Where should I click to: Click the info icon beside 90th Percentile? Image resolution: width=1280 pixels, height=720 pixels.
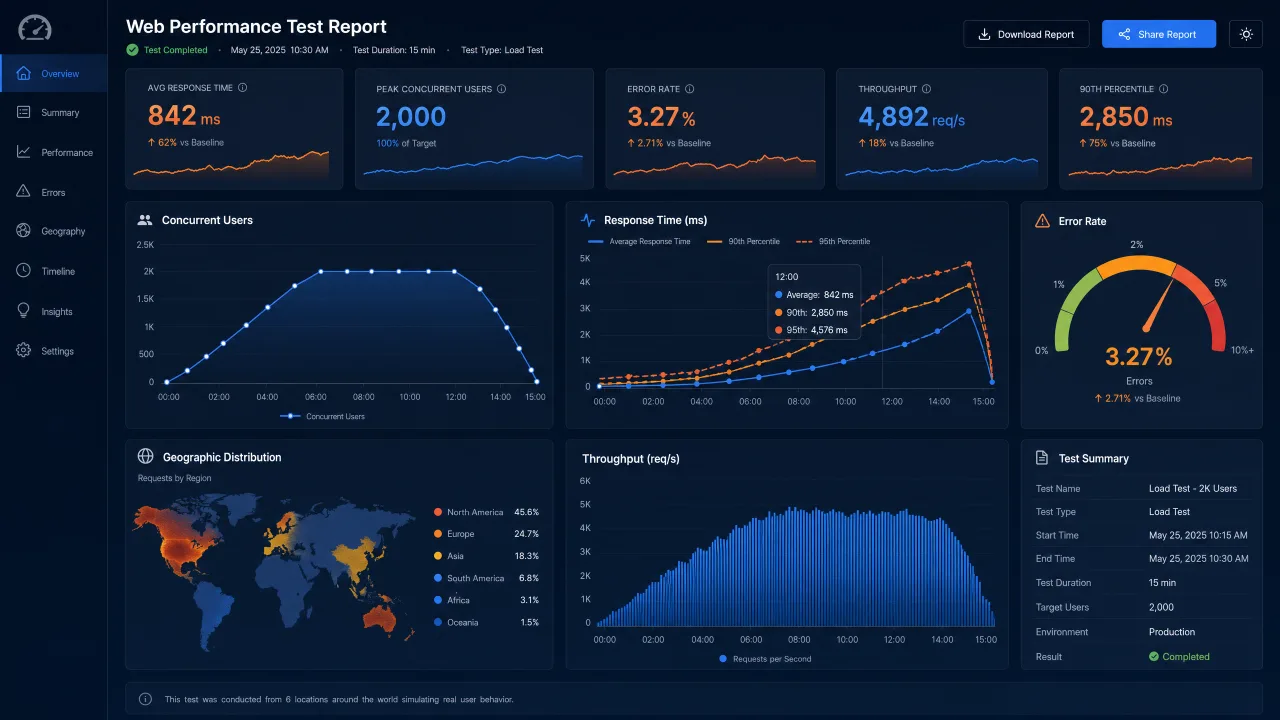click(1163, 89)
